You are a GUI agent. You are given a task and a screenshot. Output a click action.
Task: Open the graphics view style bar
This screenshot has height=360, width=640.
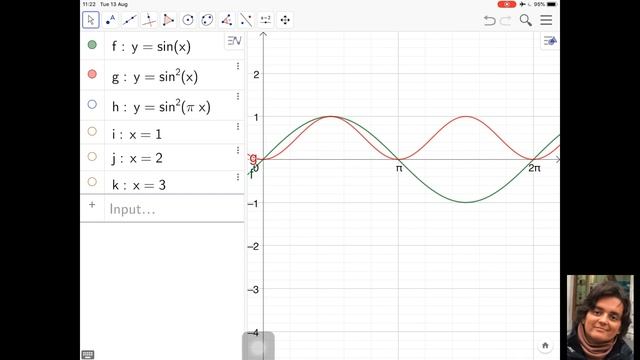[x=550, y=41]
